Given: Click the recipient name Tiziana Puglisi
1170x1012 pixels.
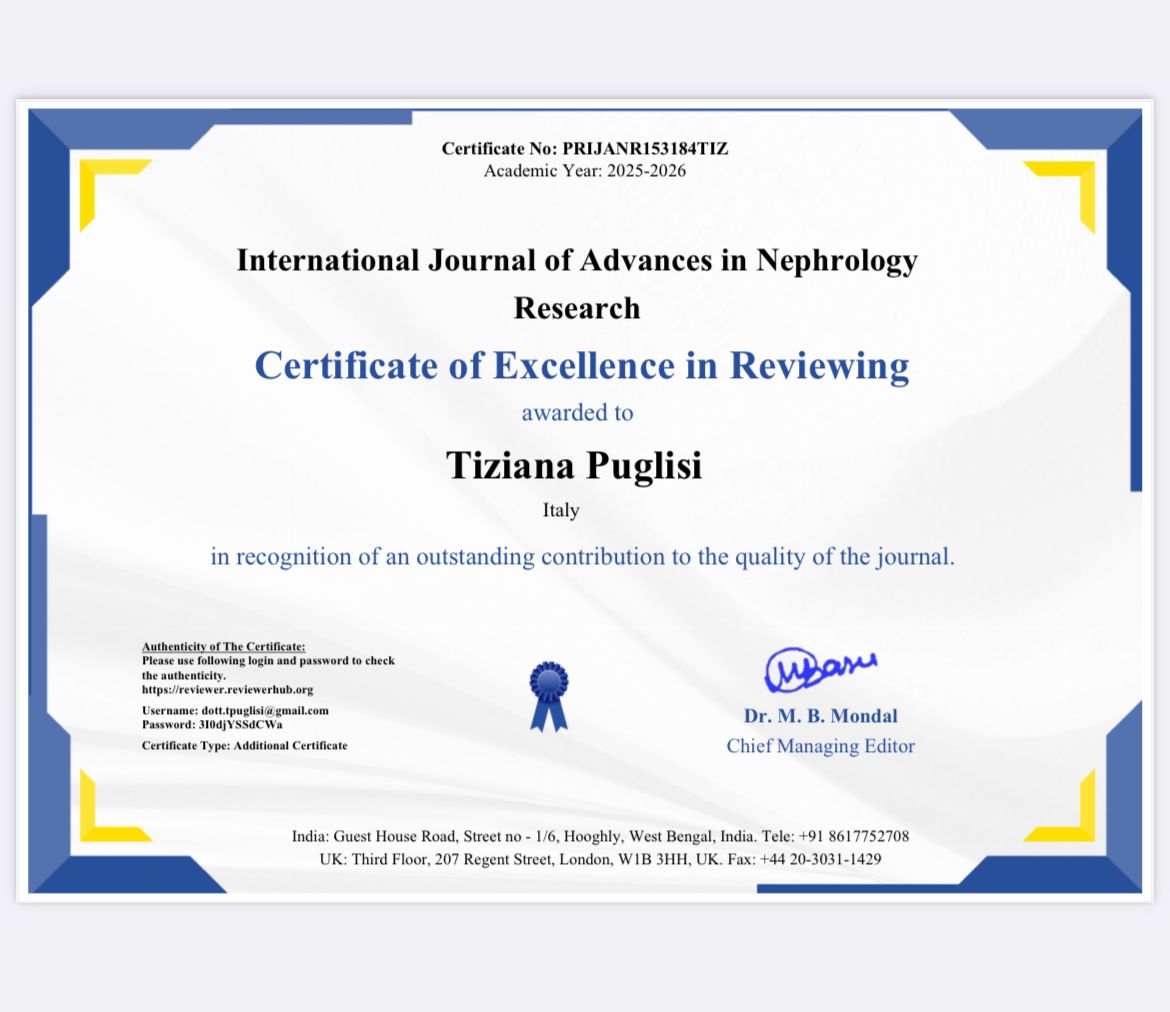Looking at the screenshot, I should 573,465.
